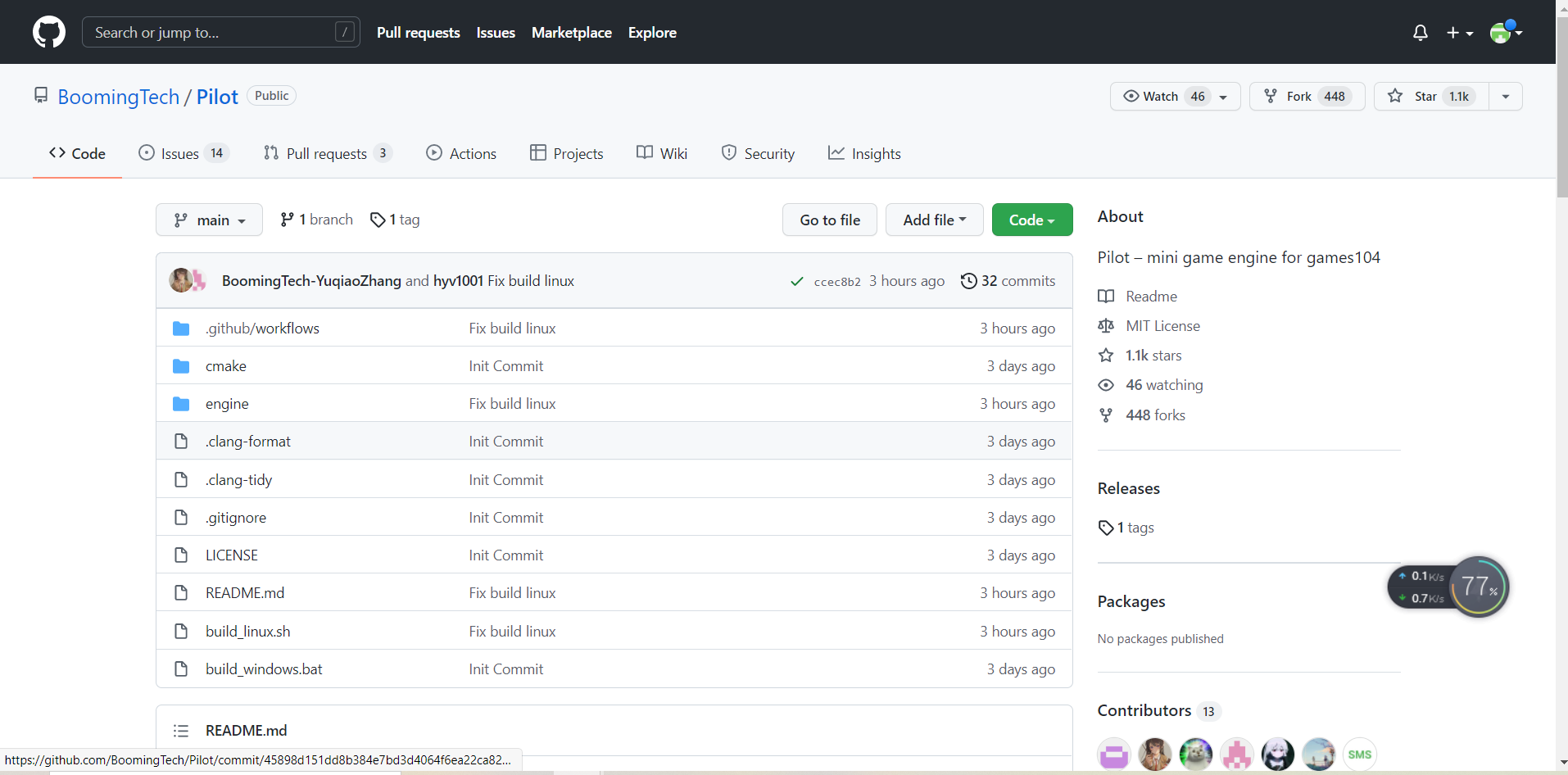View the 1 branch link
This screenshot has width=1568, height=775.
[316, 220]
